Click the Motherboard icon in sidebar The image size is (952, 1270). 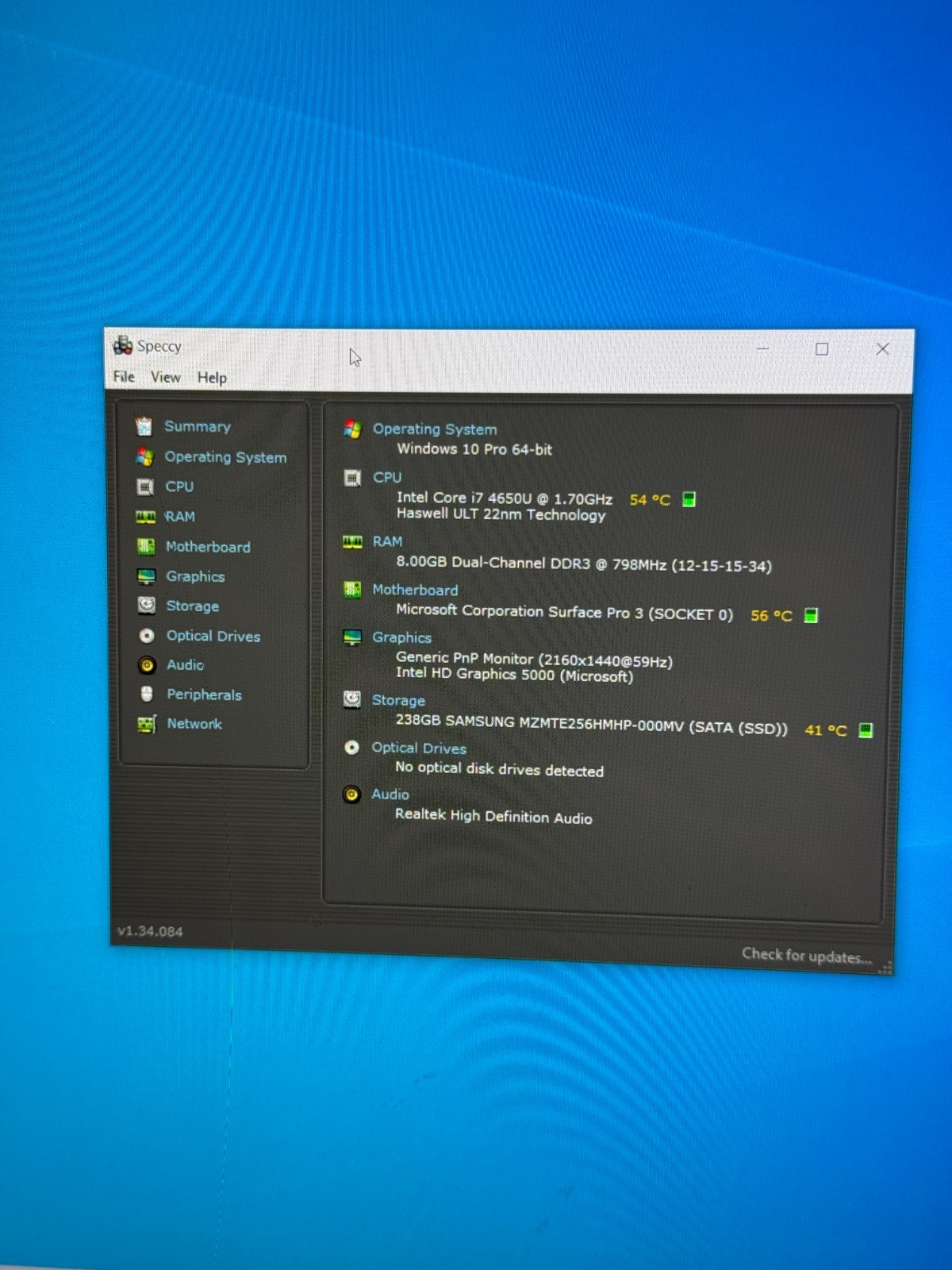(x=146, y=547)
